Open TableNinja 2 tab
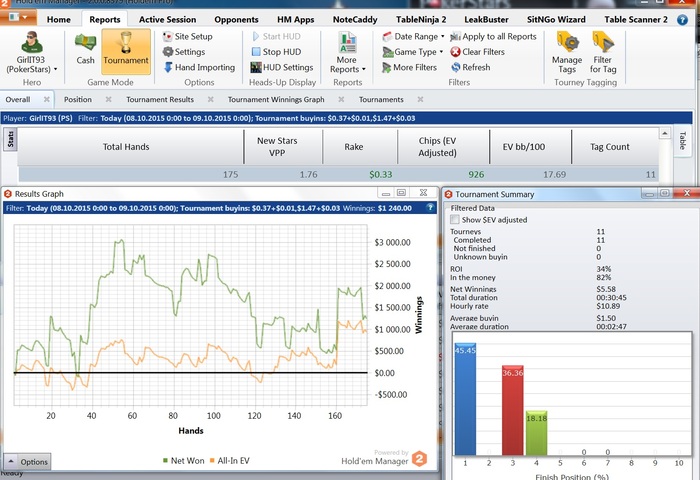 click(421, 20)
